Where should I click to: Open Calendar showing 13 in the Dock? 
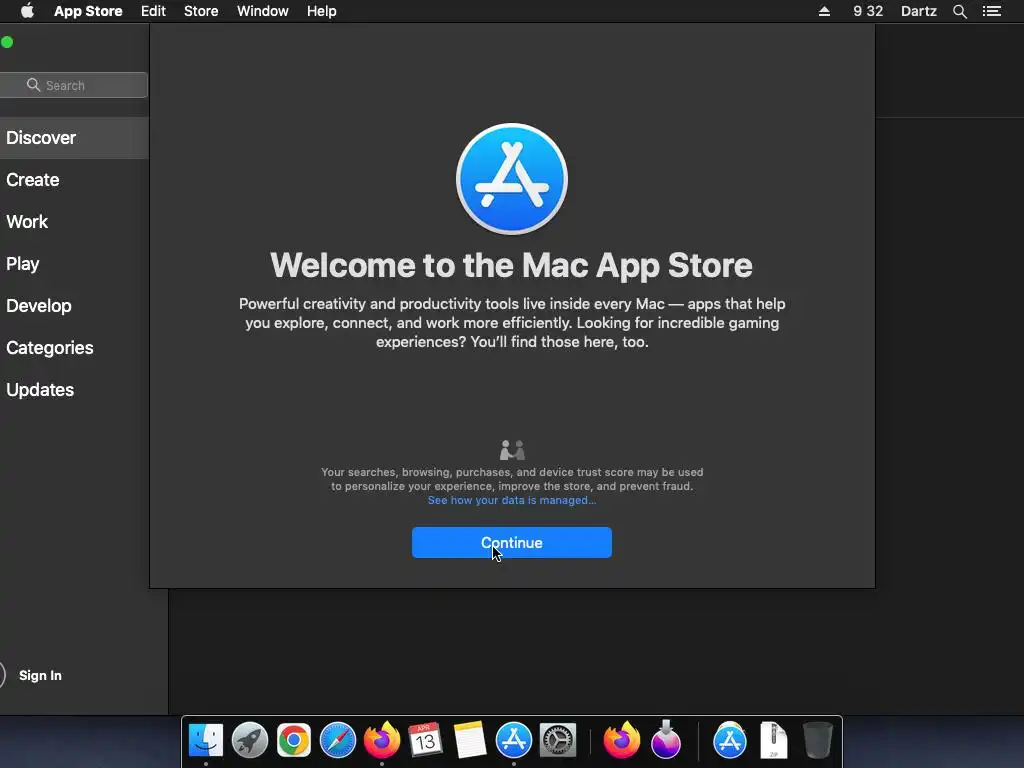[x=426, y=740]
